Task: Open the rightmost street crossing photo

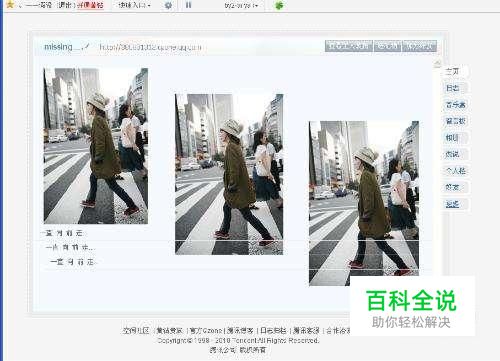Action: click(x=364, y=203)
